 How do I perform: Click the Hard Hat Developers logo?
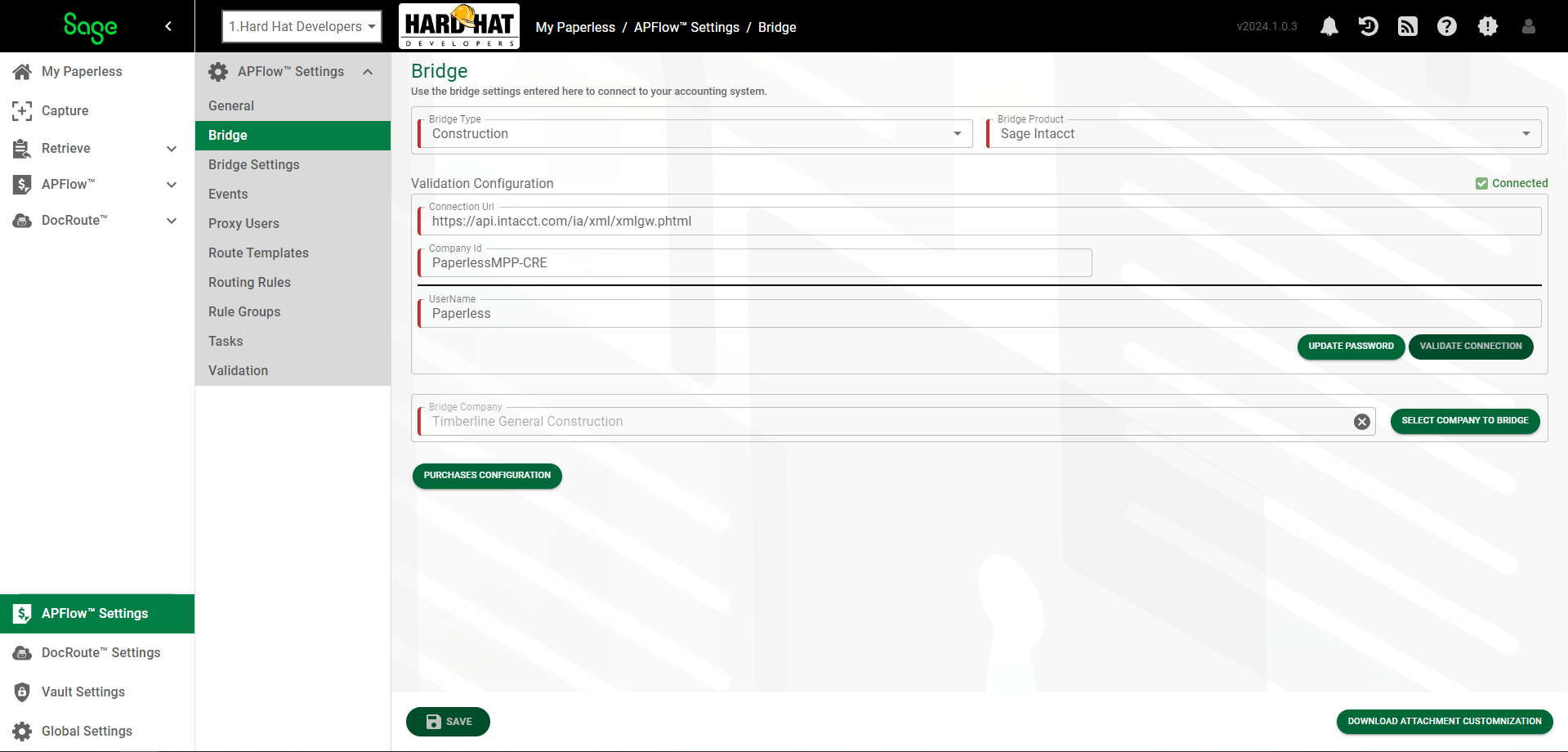459,26
